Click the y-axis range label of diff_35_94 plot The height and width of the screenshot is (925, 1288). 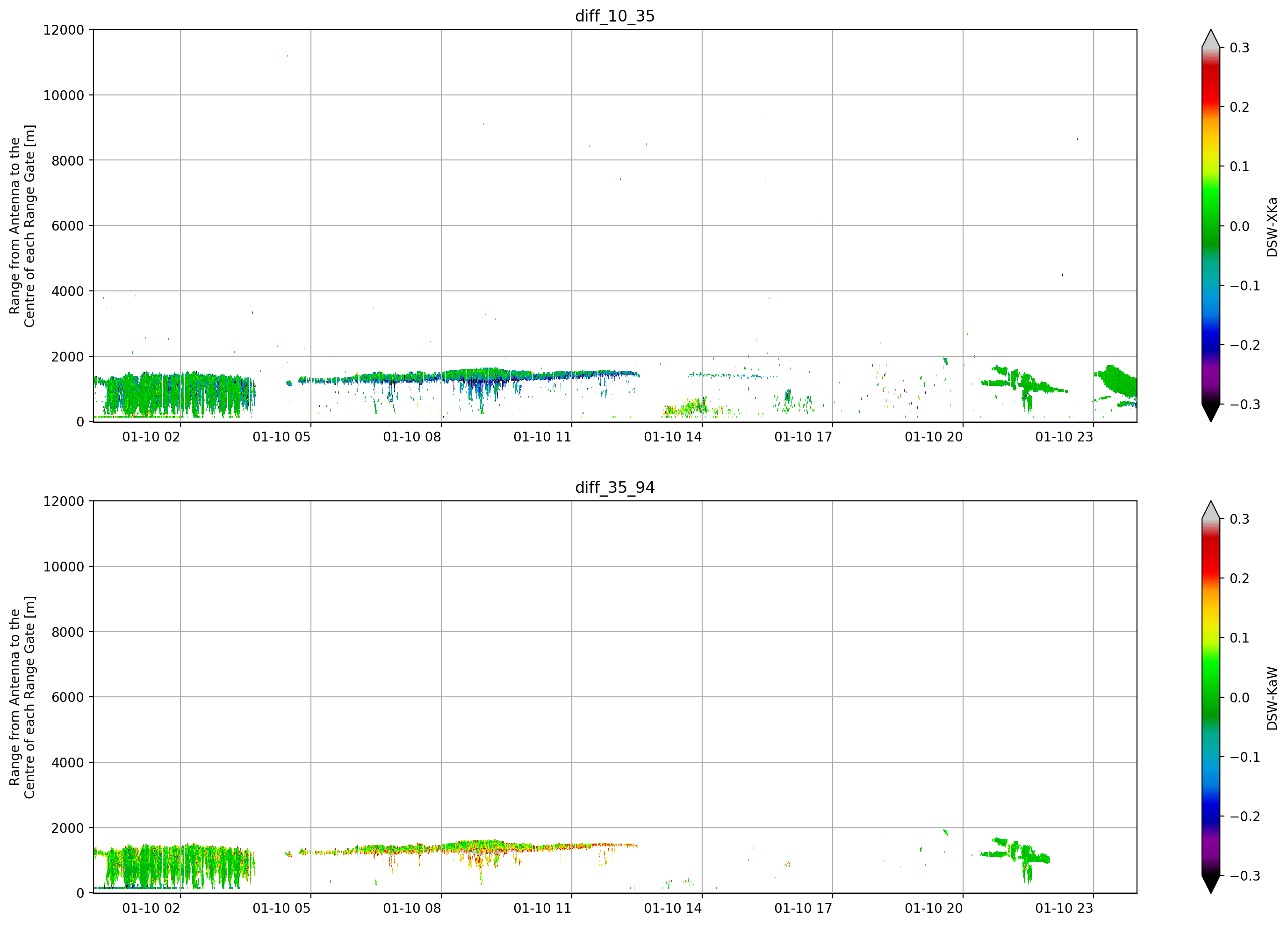pos(22,697)
